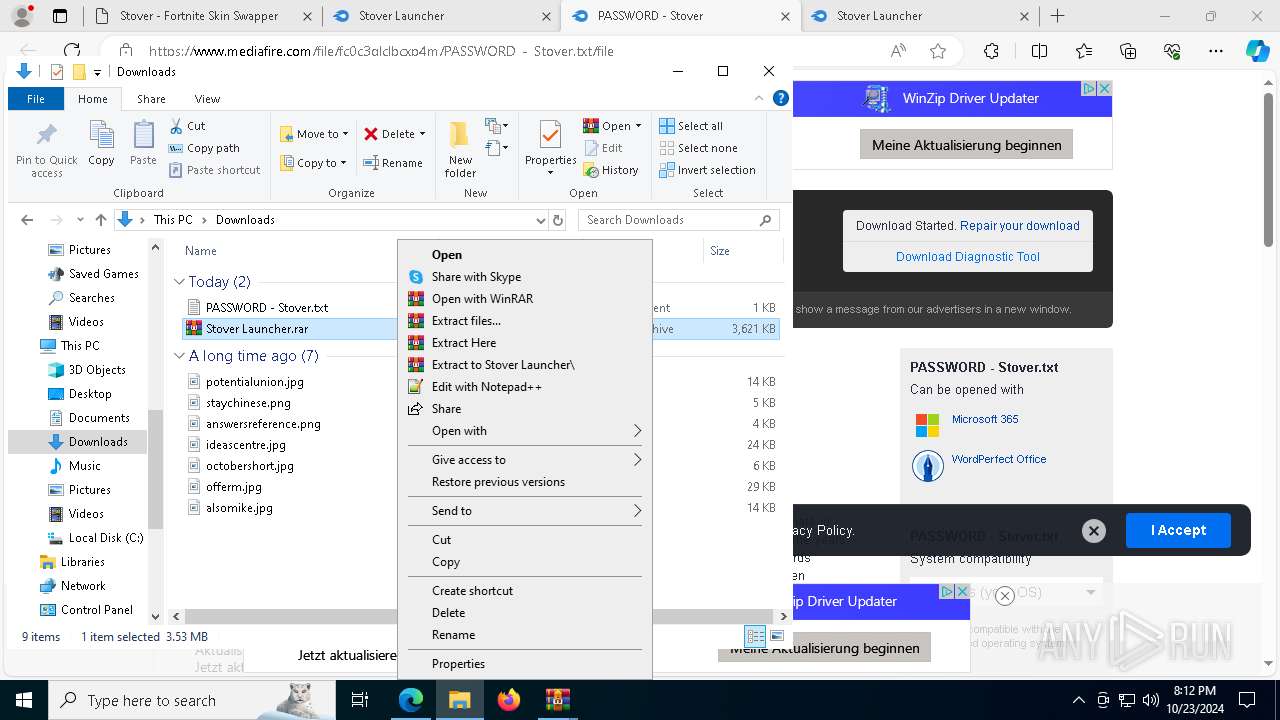Select octobershort.jpg file
The width and height of the screenshot is (1280, 720).
point(249,466)
